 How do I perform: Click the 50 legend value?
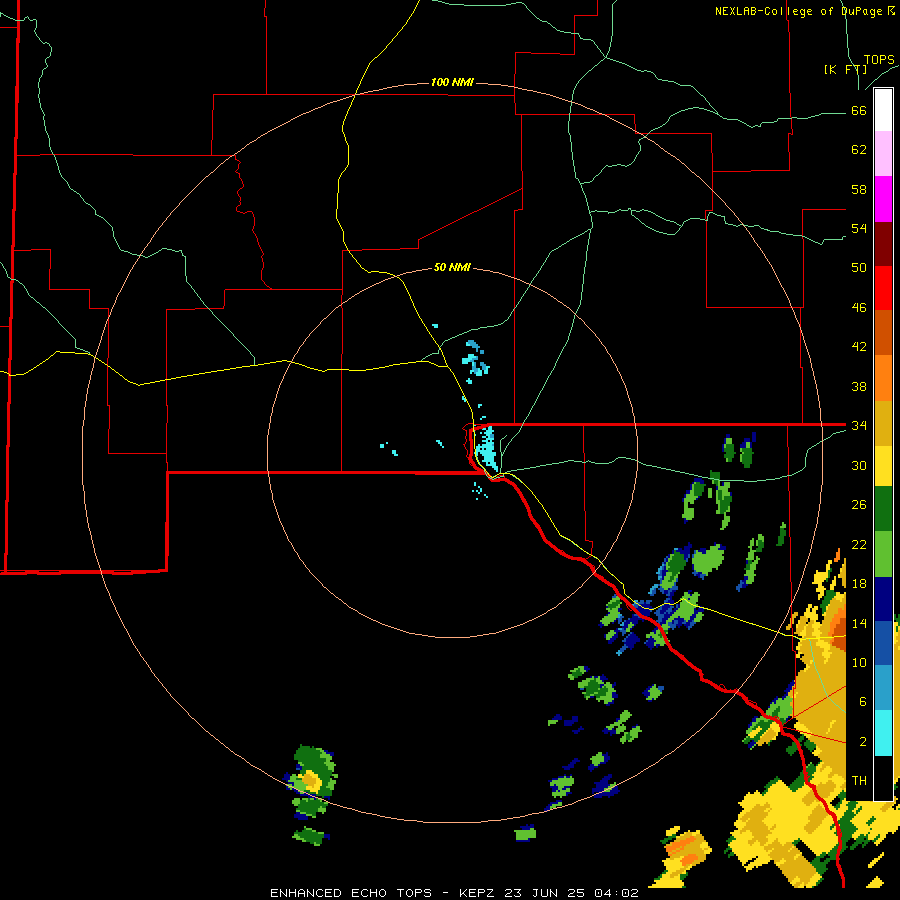pos(859,268)
